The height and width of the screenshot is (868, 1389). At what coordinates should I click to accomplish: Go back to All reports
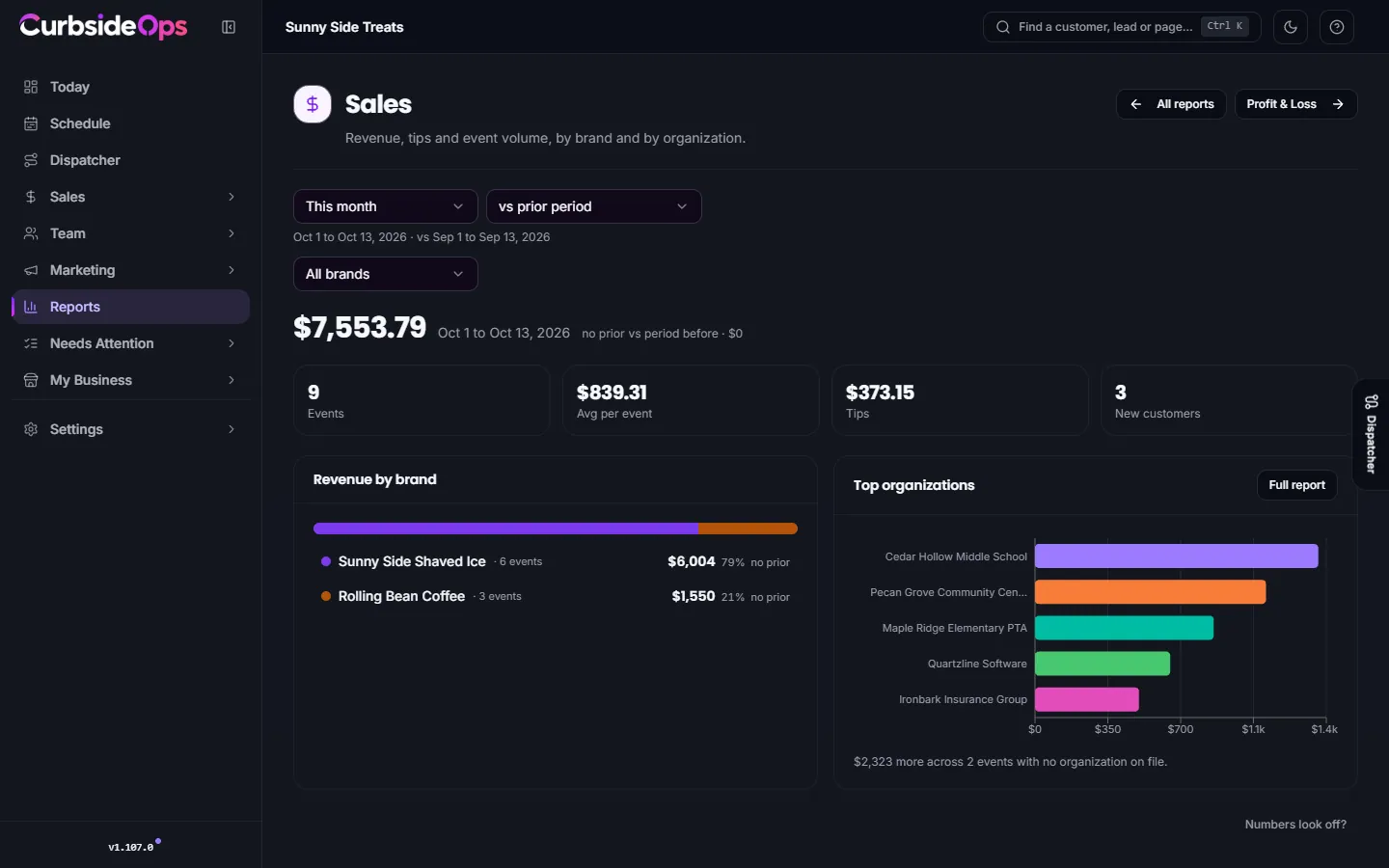[x=1171, y=104]
